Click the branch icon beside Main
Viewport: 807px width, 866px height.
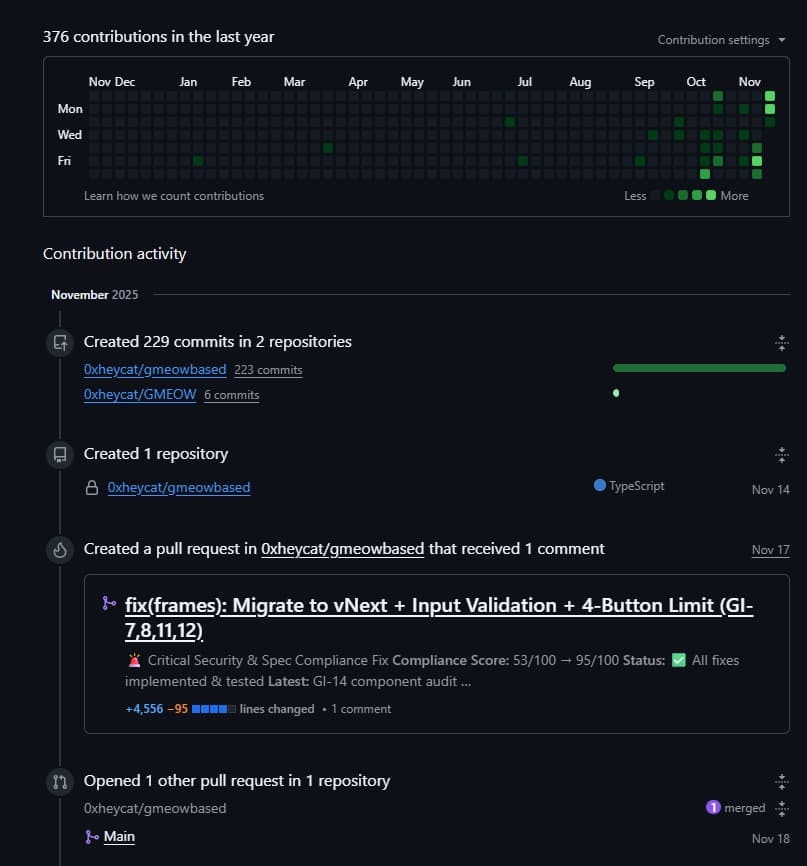92,837
